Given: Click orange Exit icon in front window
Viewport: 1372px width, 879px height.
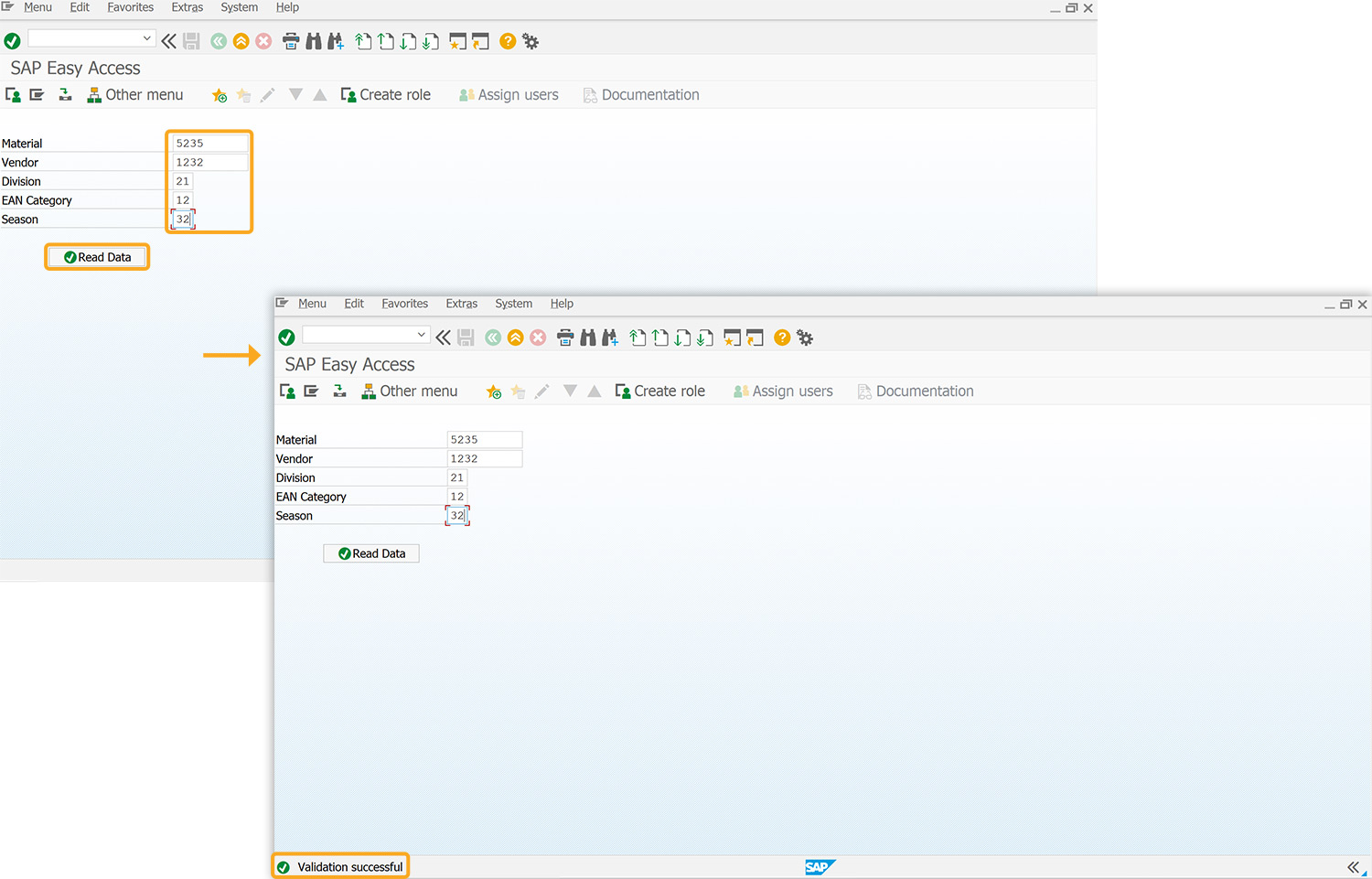Looking at the screenshot, I should (516, 338).
